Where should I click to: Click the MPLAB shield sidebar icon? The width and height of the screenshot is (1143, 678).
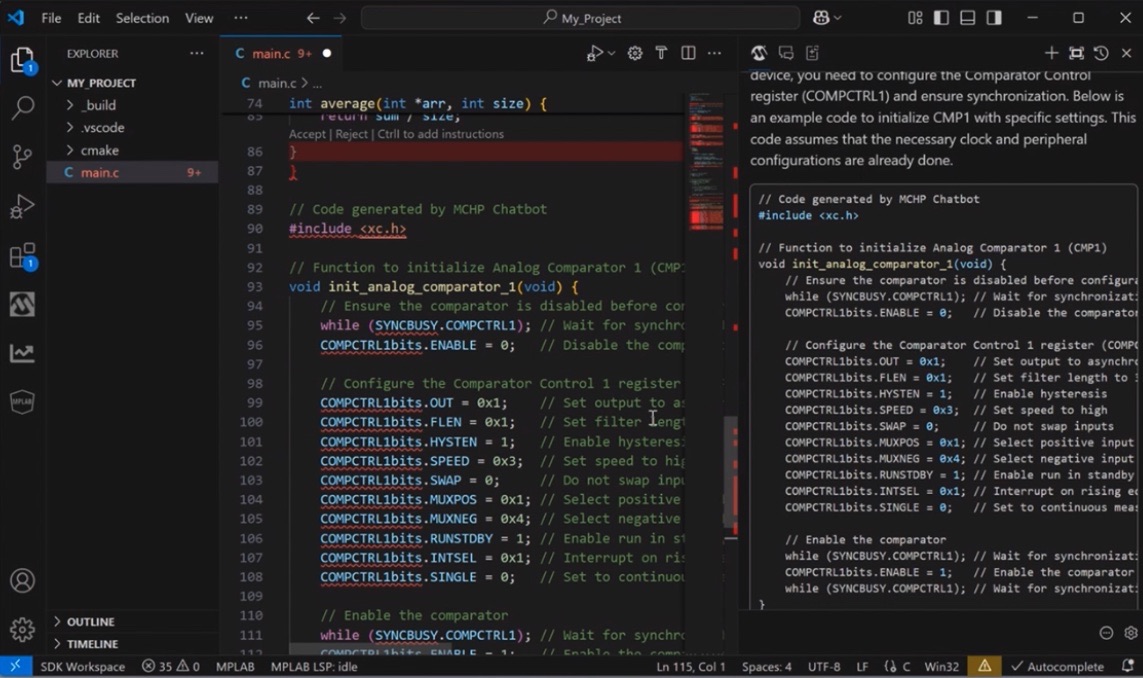22,403
